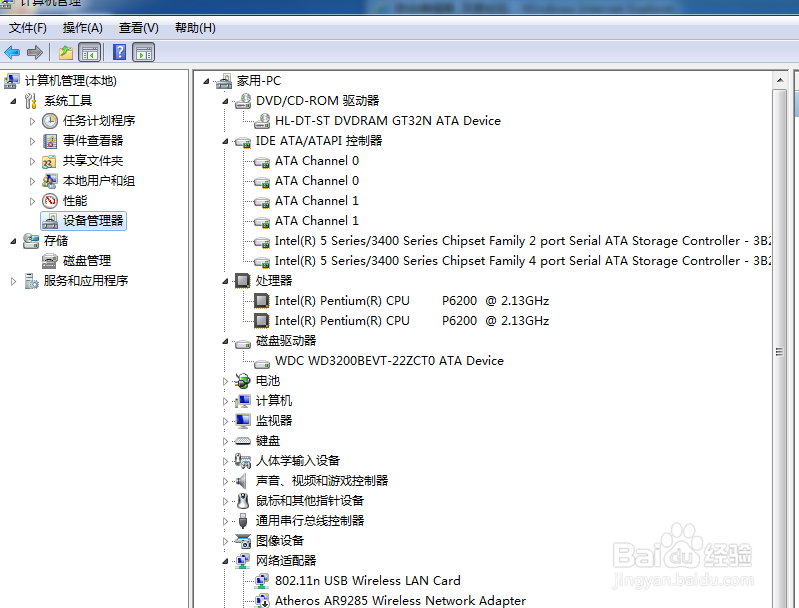The image size is (799, 608).
Task: Click the 任务计划程序 clock icon
Action: click(50, 121)
